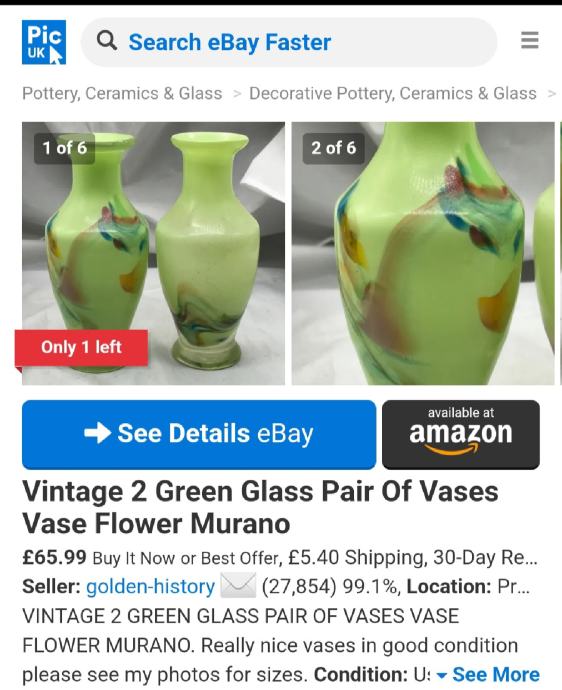The width and height of the screenshot is (562, 690).
Task: View the first vase photo thumbnail
Action: point(154,253)
